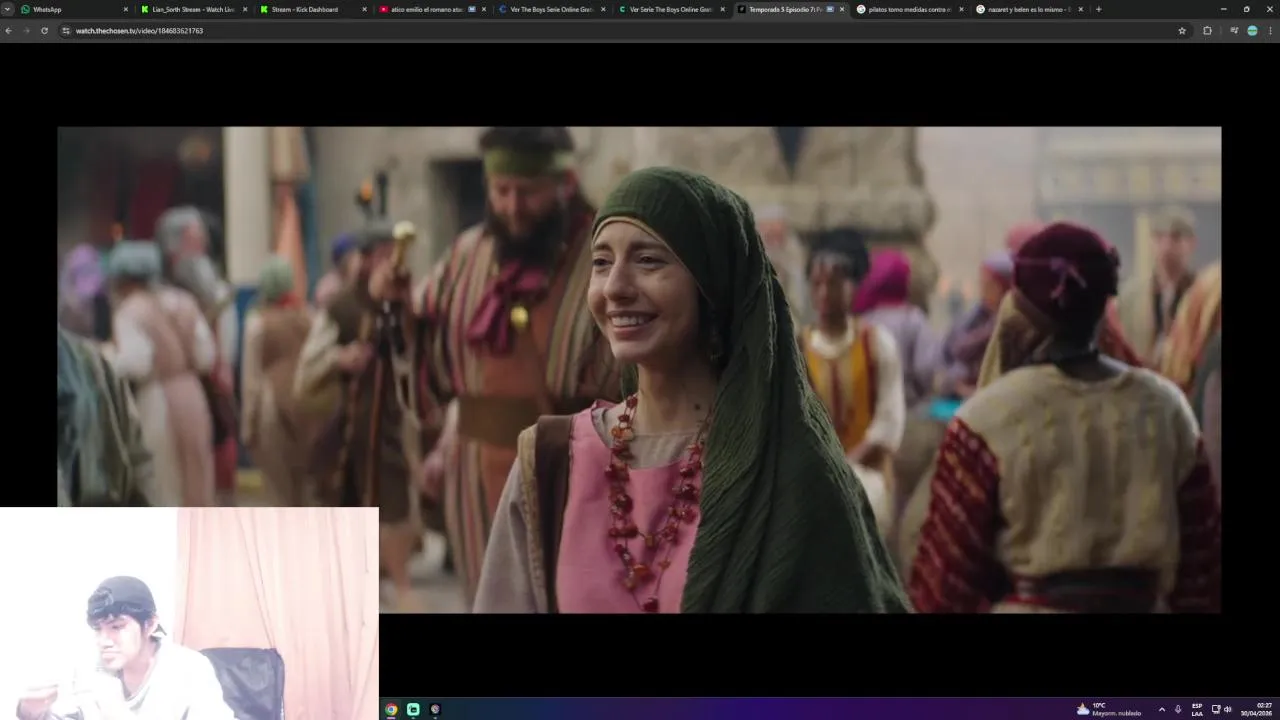Open the Chrome profile avatar
Screen dimensions: 1280x720
tap(1252, 31)
